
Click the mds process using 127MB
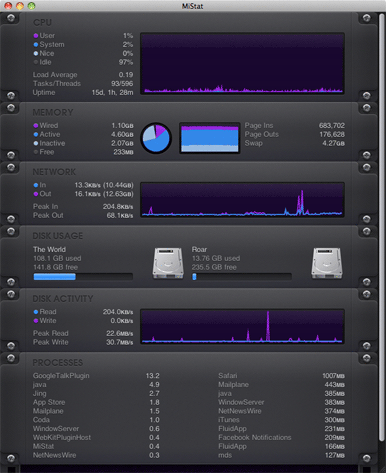tap(281, 455)
